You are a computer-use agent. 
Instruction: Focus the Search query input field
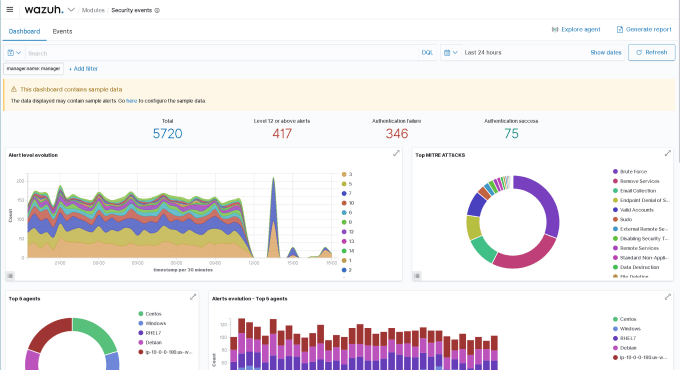(222, 53)
